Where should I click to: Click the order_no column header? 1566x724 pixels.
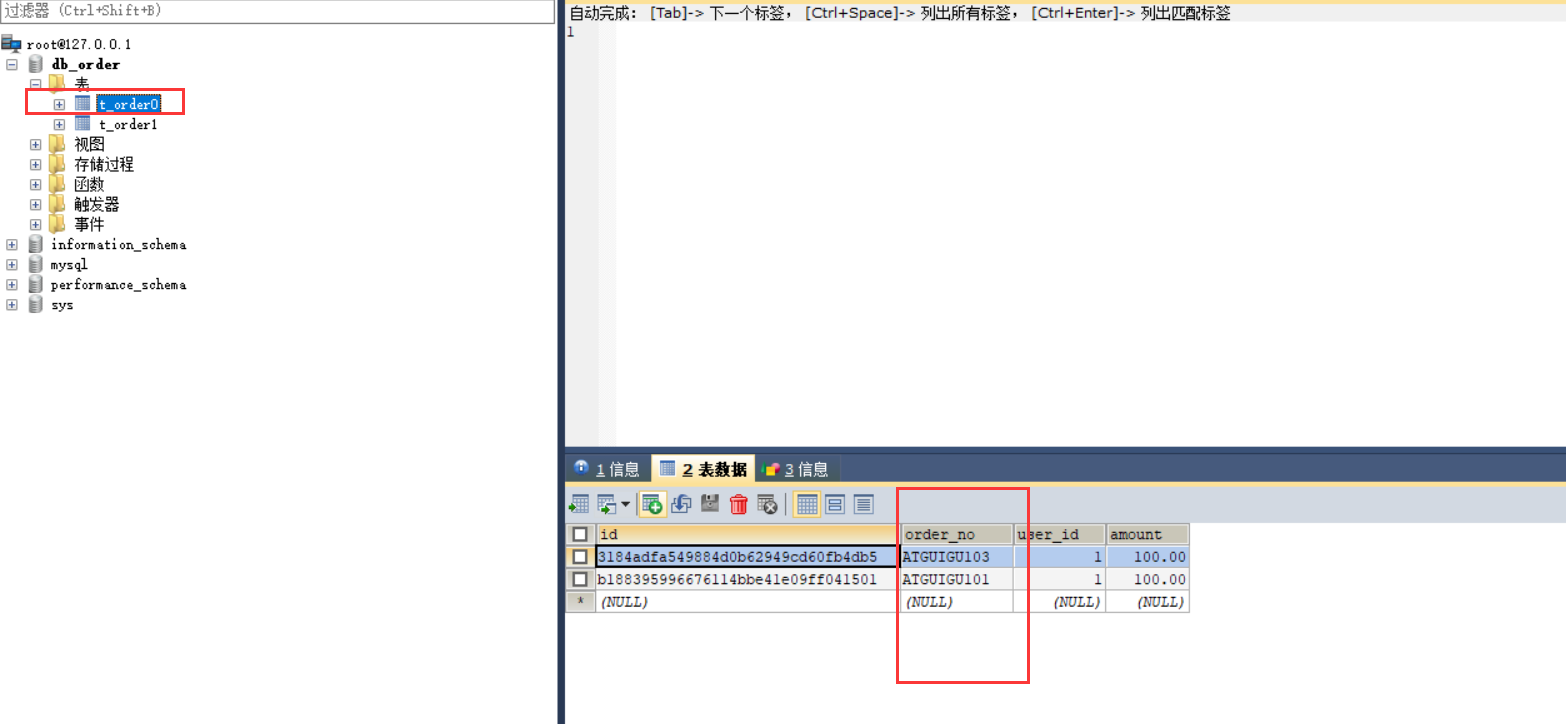[x=957, y=534]
